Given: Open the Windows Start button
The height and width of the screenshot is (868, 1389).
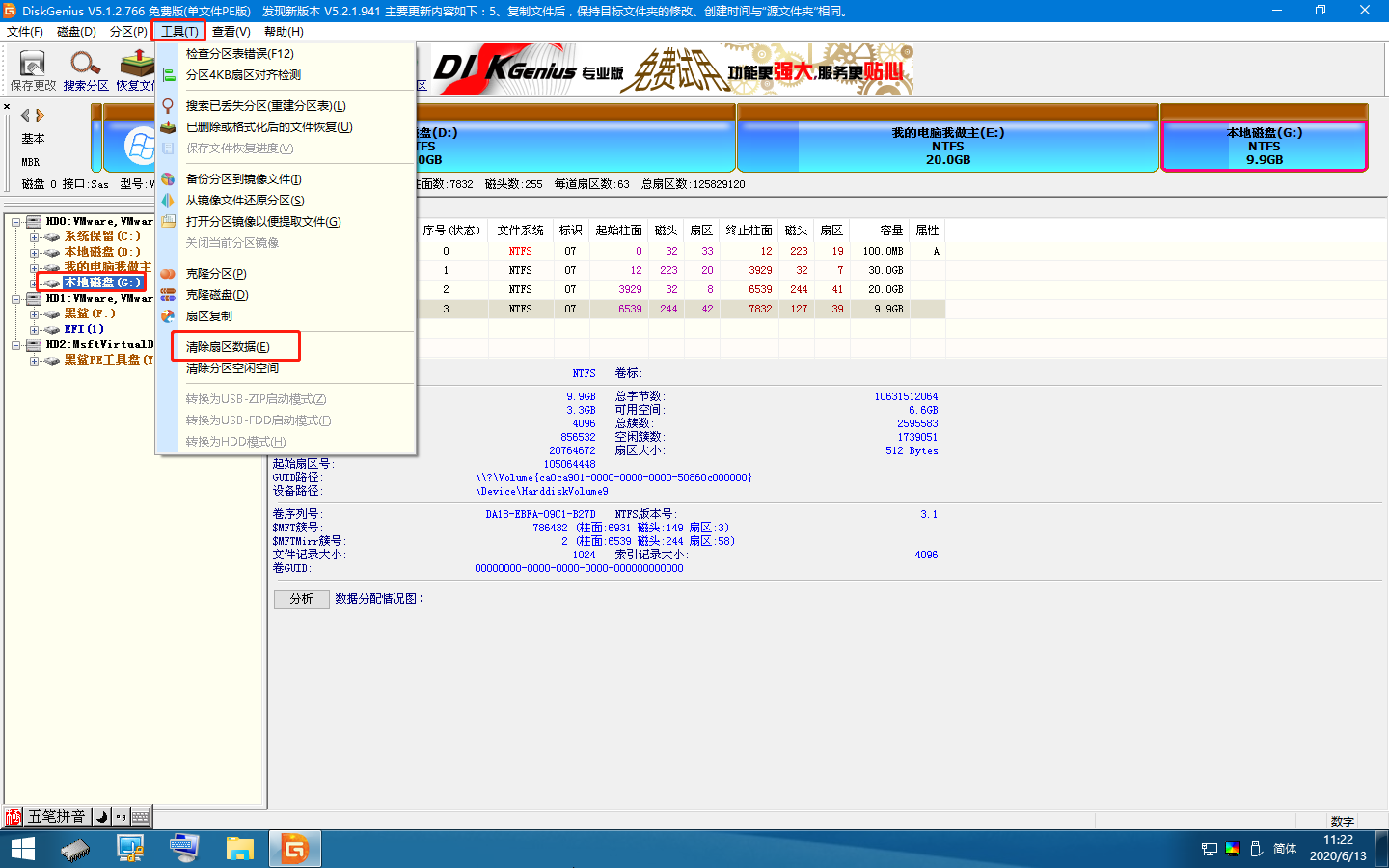Looking at the screenshot, I should (22, 849).
